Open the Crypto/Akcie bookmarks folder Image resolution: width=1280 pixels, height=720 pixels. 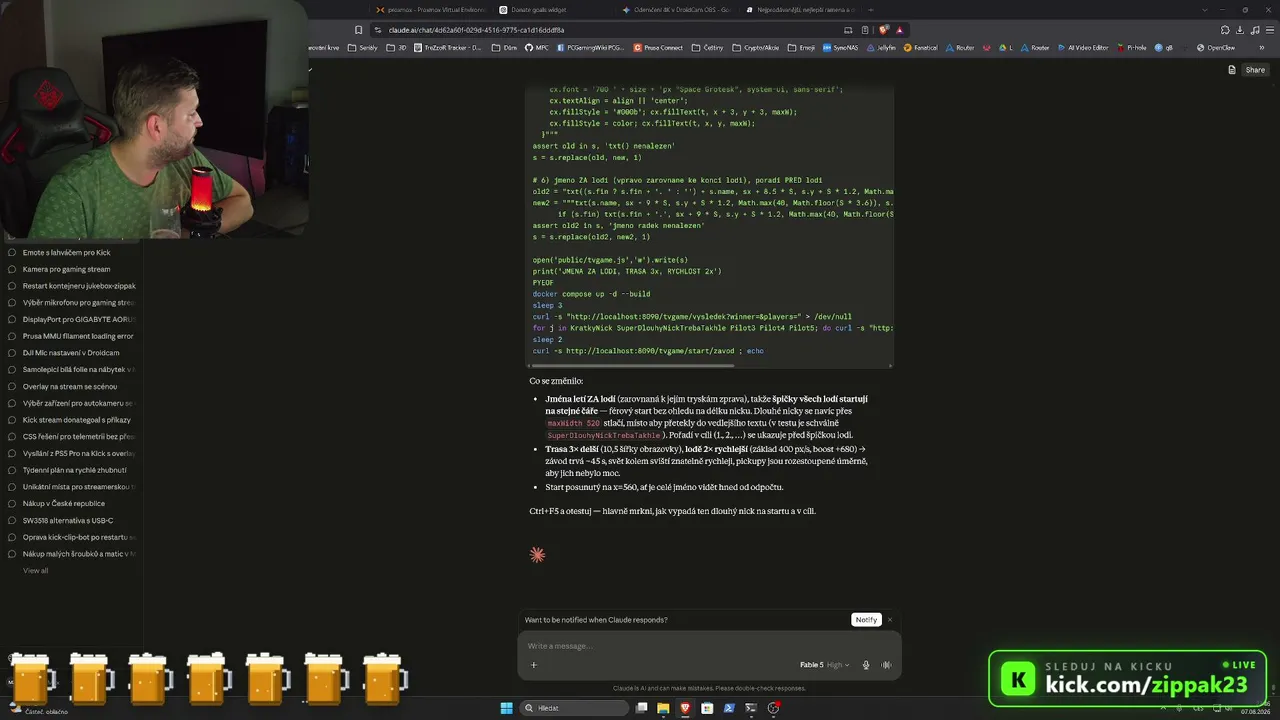point(756,48)
